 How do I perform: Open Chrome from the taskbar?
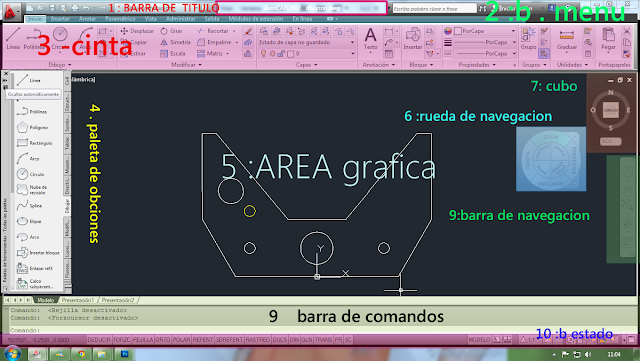[82, 354]
